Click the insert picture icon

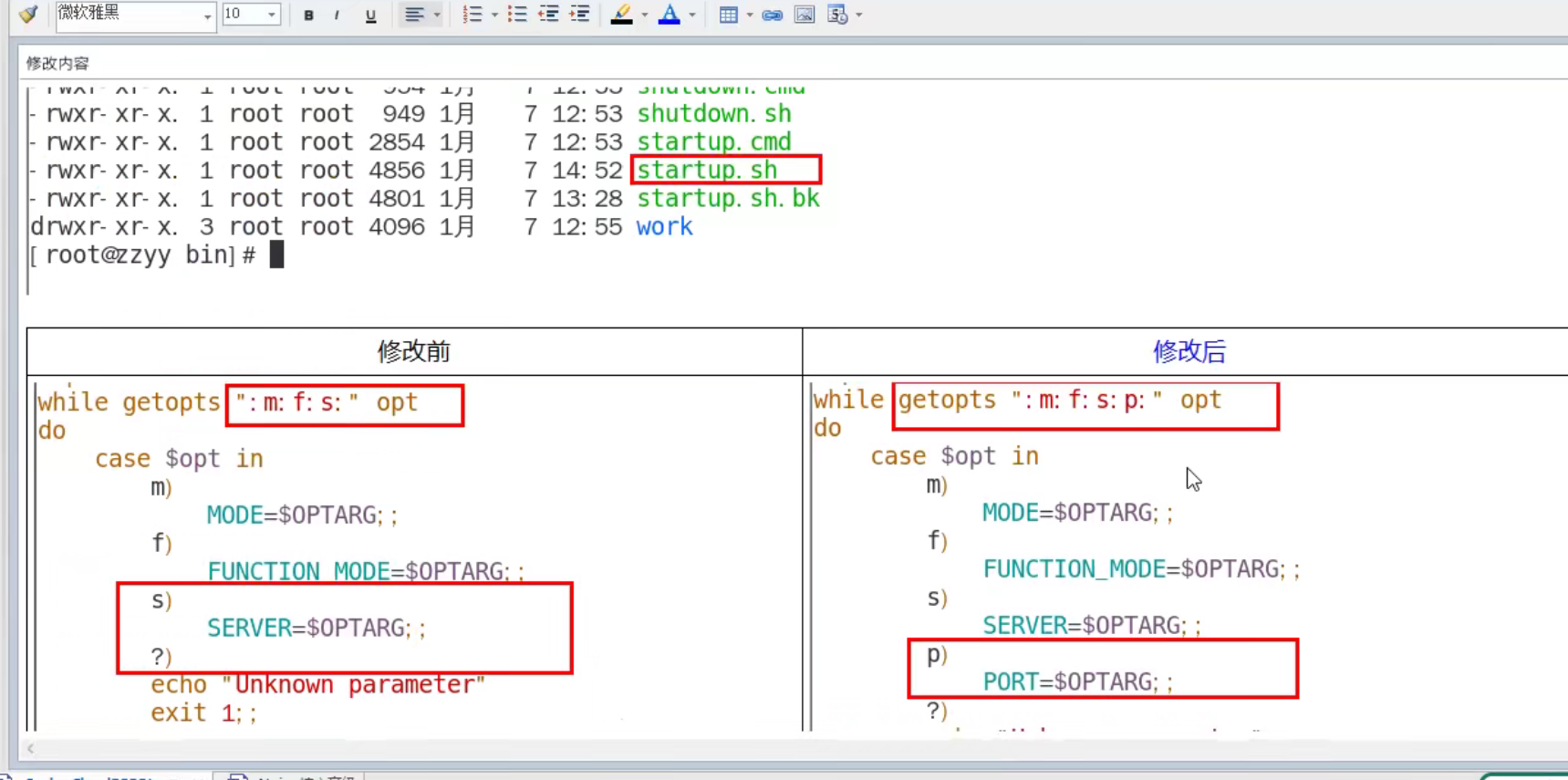[x=805, y=15]
